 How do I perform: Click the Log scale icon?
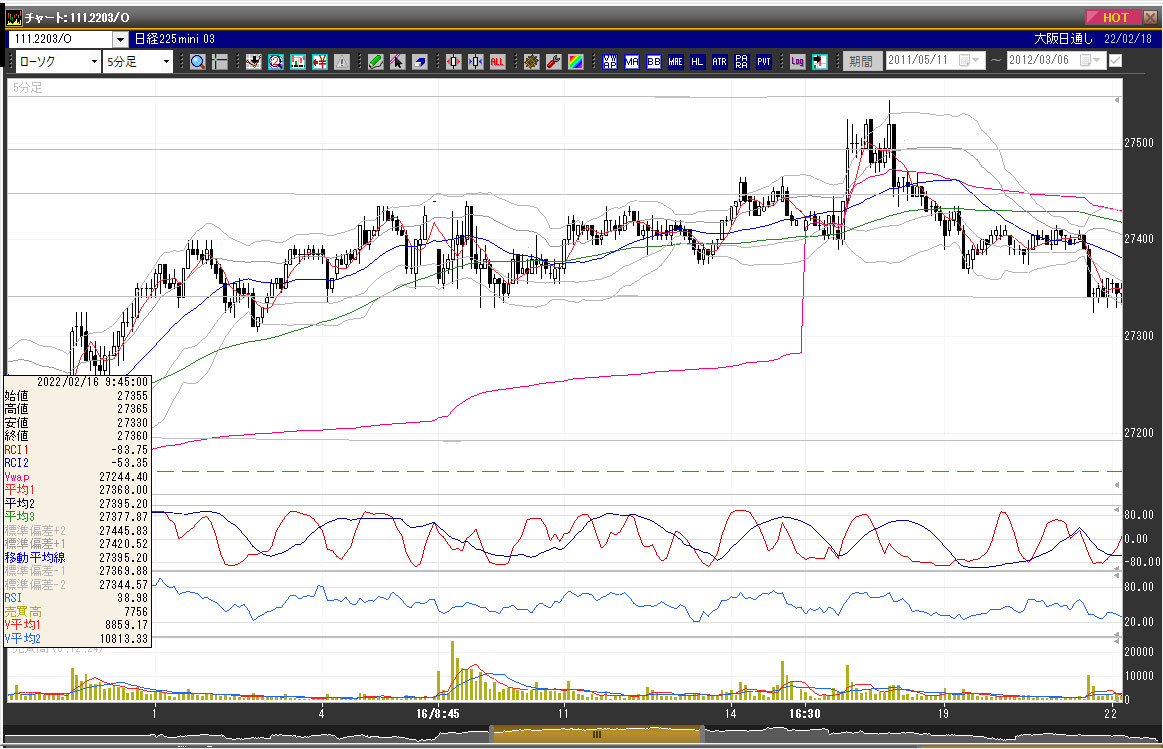point(797,62)
